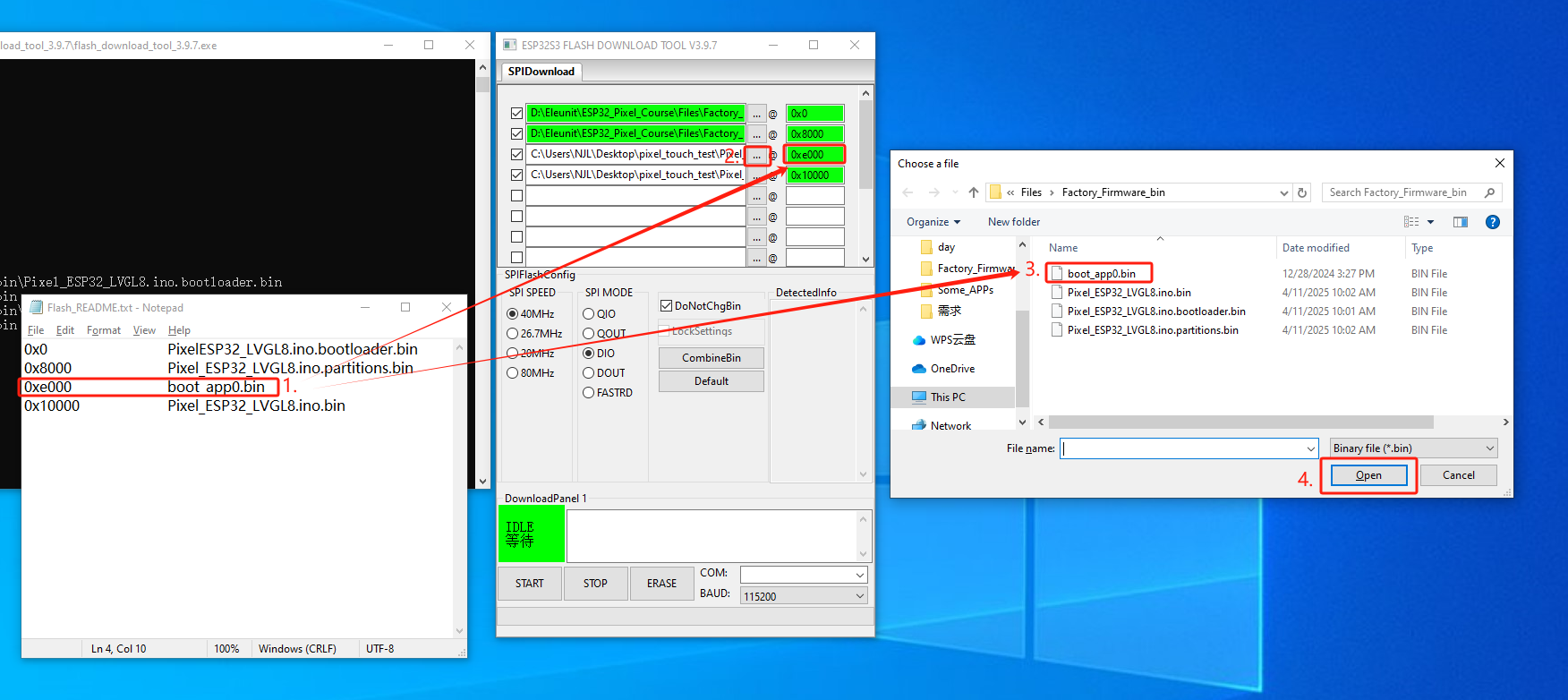
Task: Open the BAUD rate dropdown
Action: (859, 596)
